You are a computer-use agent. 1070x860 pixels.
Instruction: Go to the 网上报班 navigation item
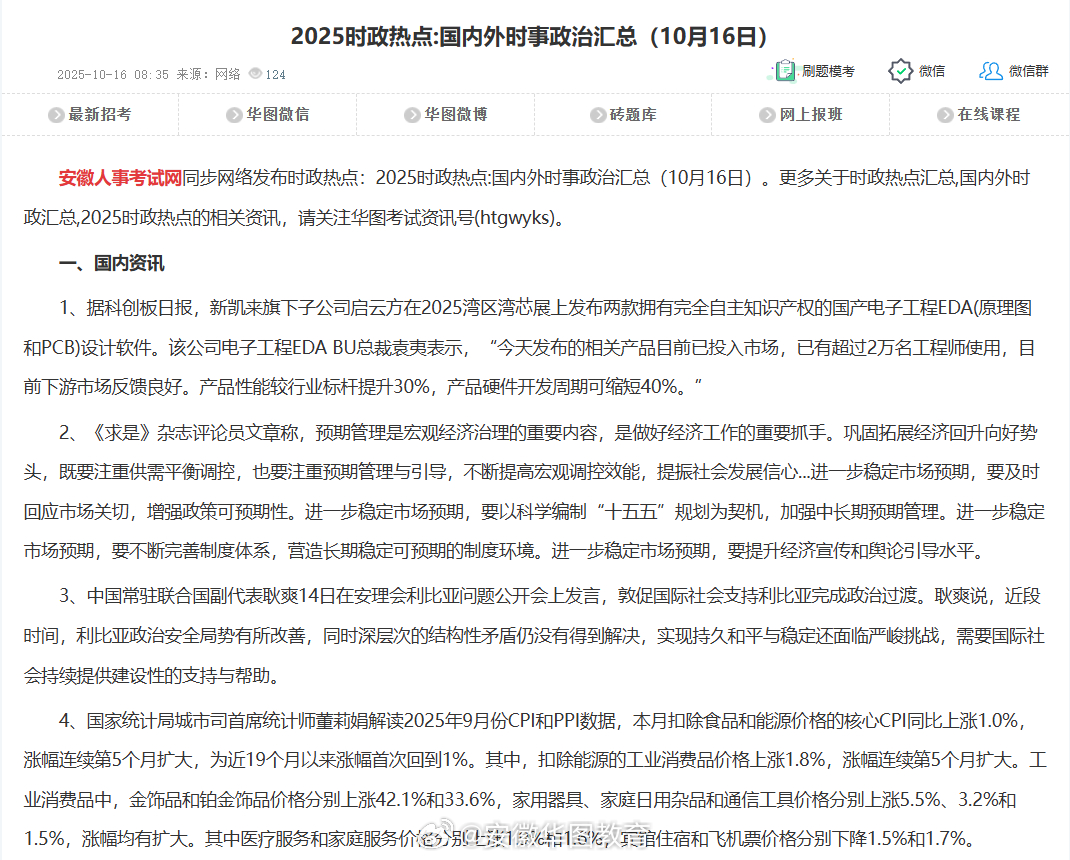[x=811, y=115]
